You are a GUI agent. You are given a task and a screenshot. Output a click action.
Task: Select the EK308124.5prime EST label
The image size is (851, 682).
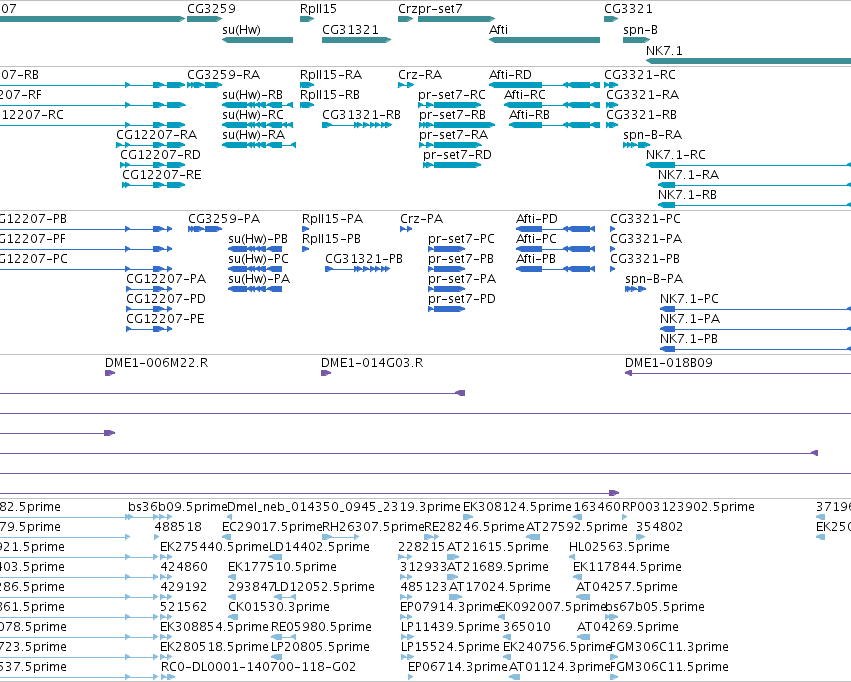[517, 507]
